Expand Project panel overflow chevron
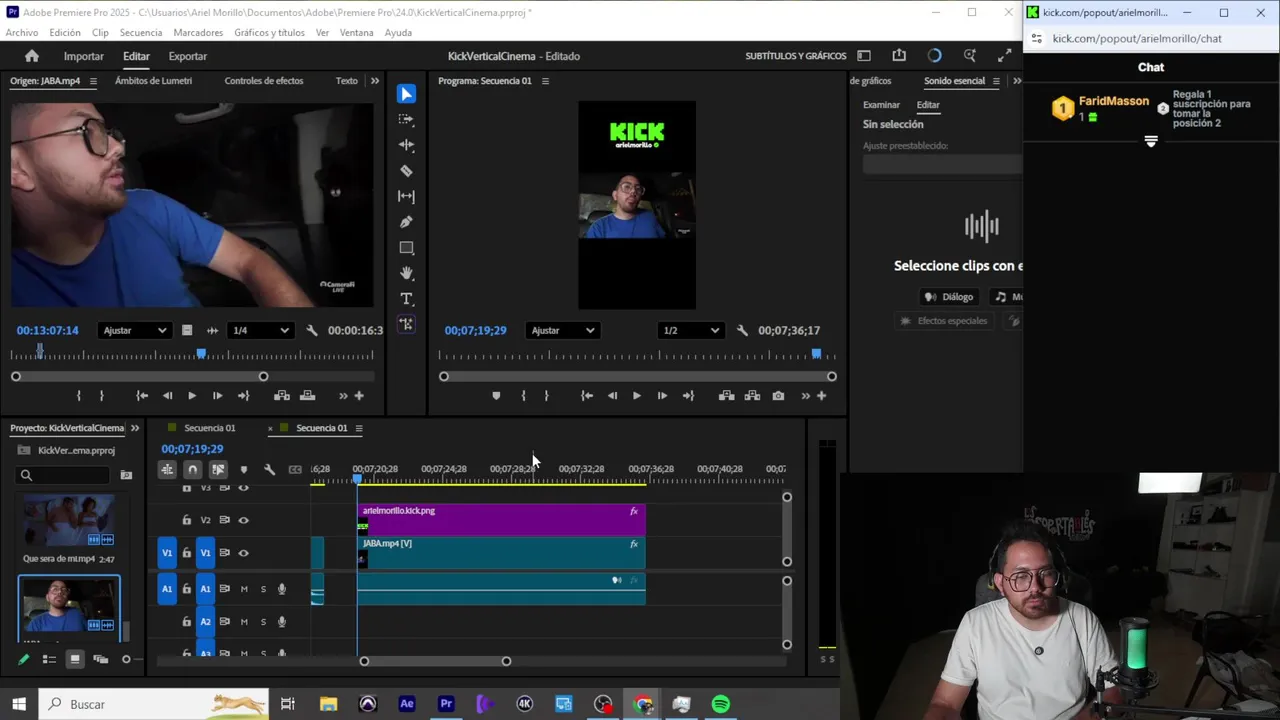 135,428
